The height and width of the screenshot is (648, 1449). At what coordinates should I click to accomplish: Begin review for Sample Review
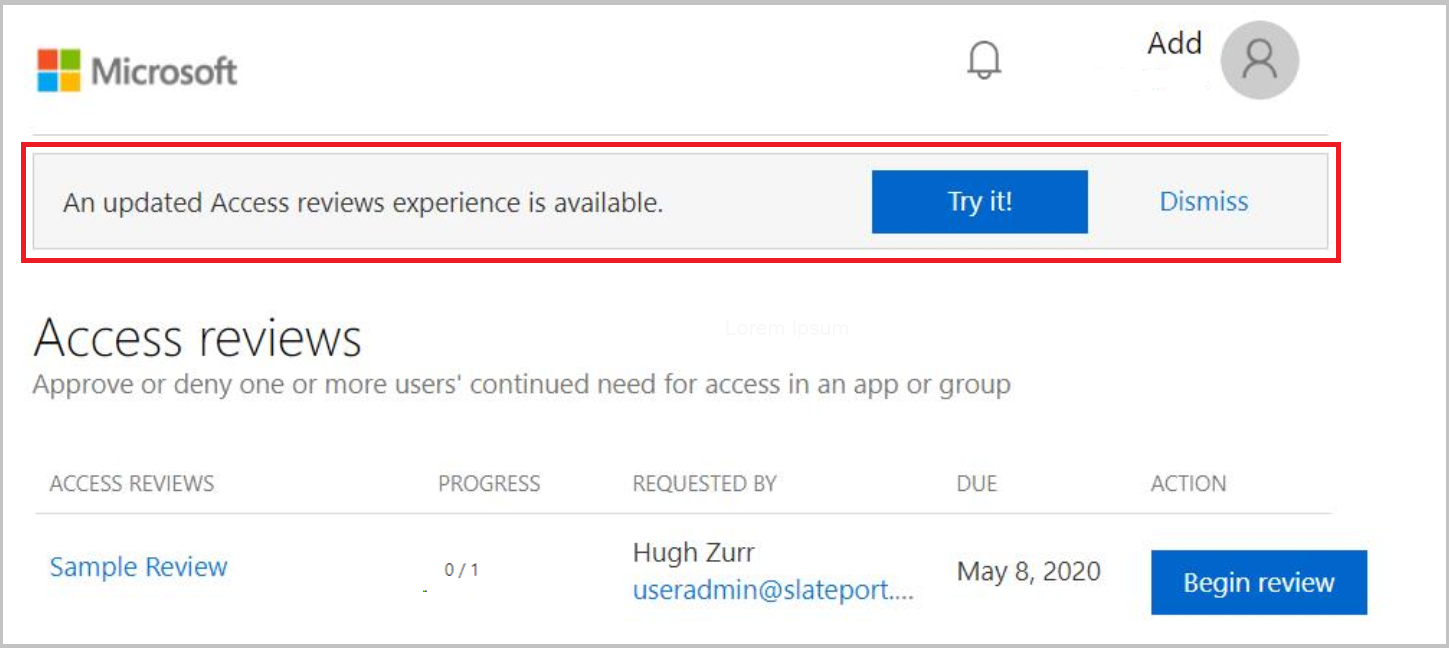pyautogui.click(x=1259, y=582)
